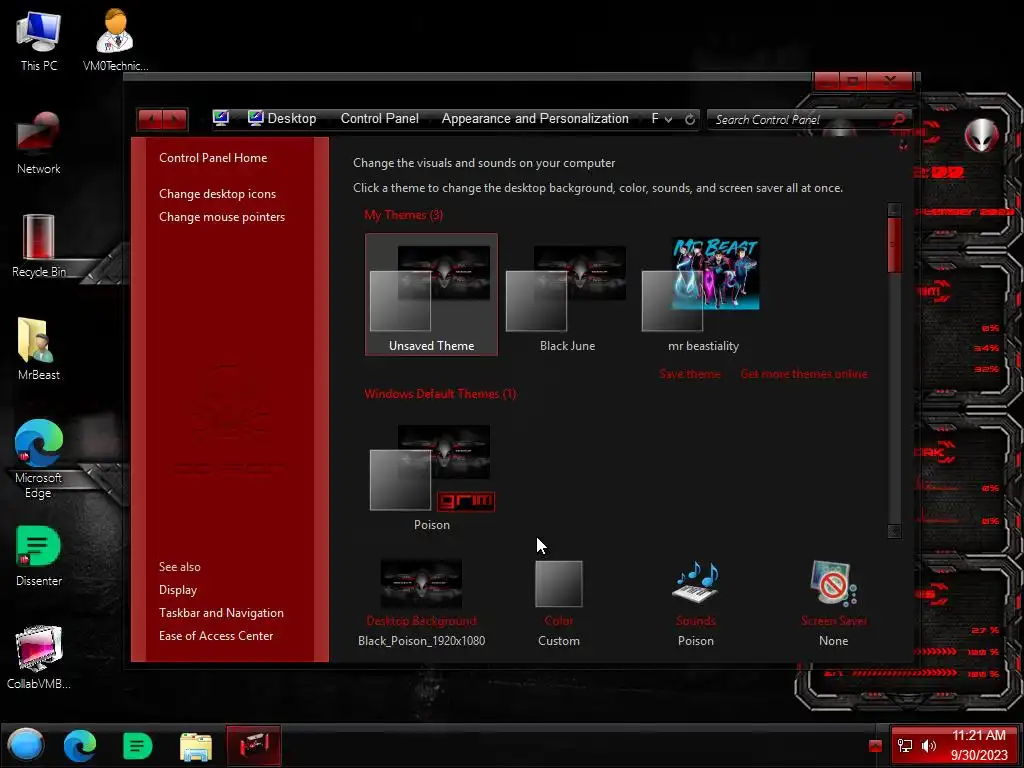The image size is (1024, 768).
Task: Open Ease of Access Center link
Action: [216, 635]
